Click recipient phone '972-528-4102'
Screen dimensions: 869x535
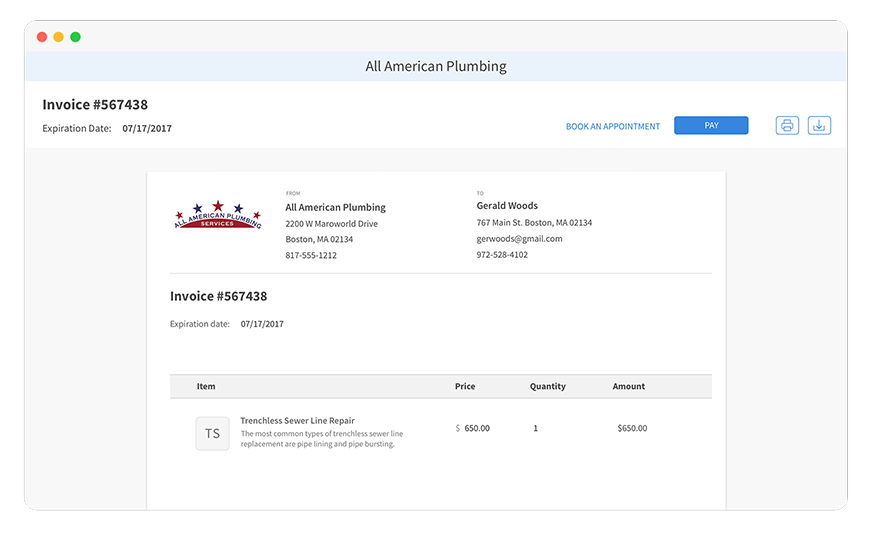click(502, 255)
